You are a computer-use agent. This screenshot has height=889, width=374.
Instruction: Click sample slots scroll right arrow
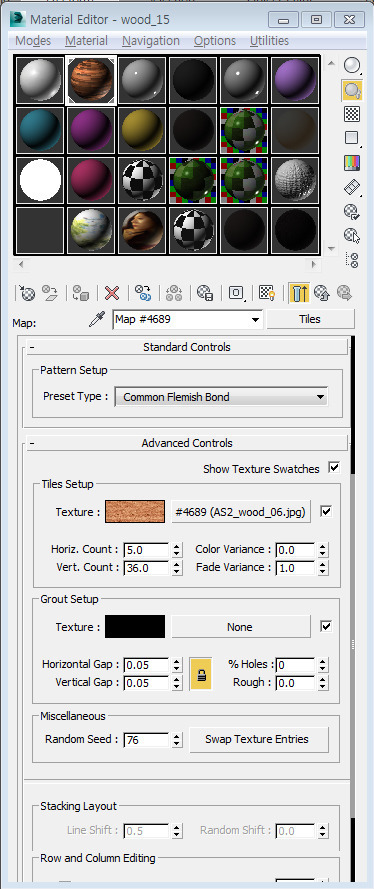(313, 264)
